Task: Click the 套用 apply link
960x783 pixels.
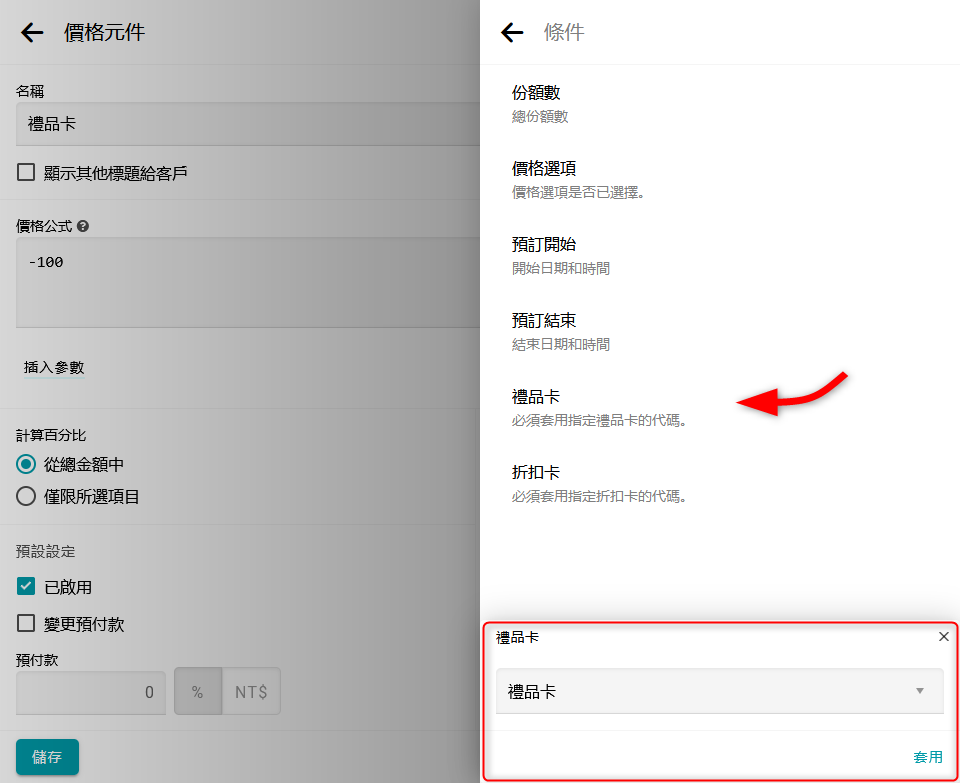Action: pos(927,757)
